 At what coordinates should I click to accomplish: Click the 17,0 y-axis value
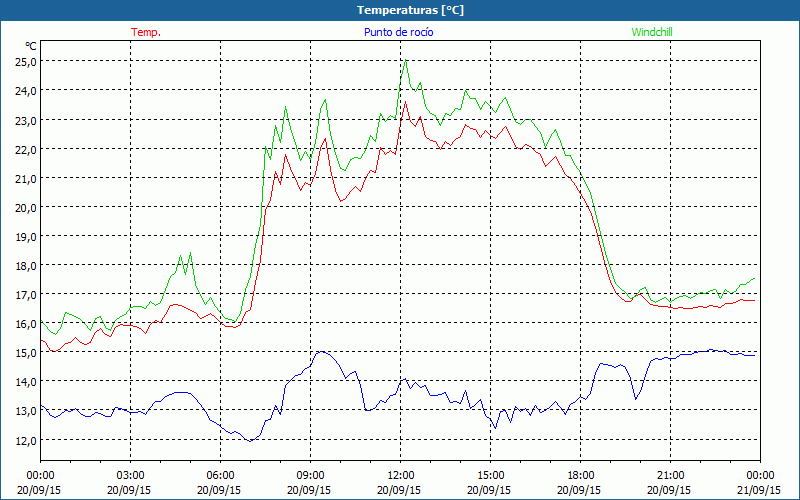pyautogui.click(x=26, y=294)
